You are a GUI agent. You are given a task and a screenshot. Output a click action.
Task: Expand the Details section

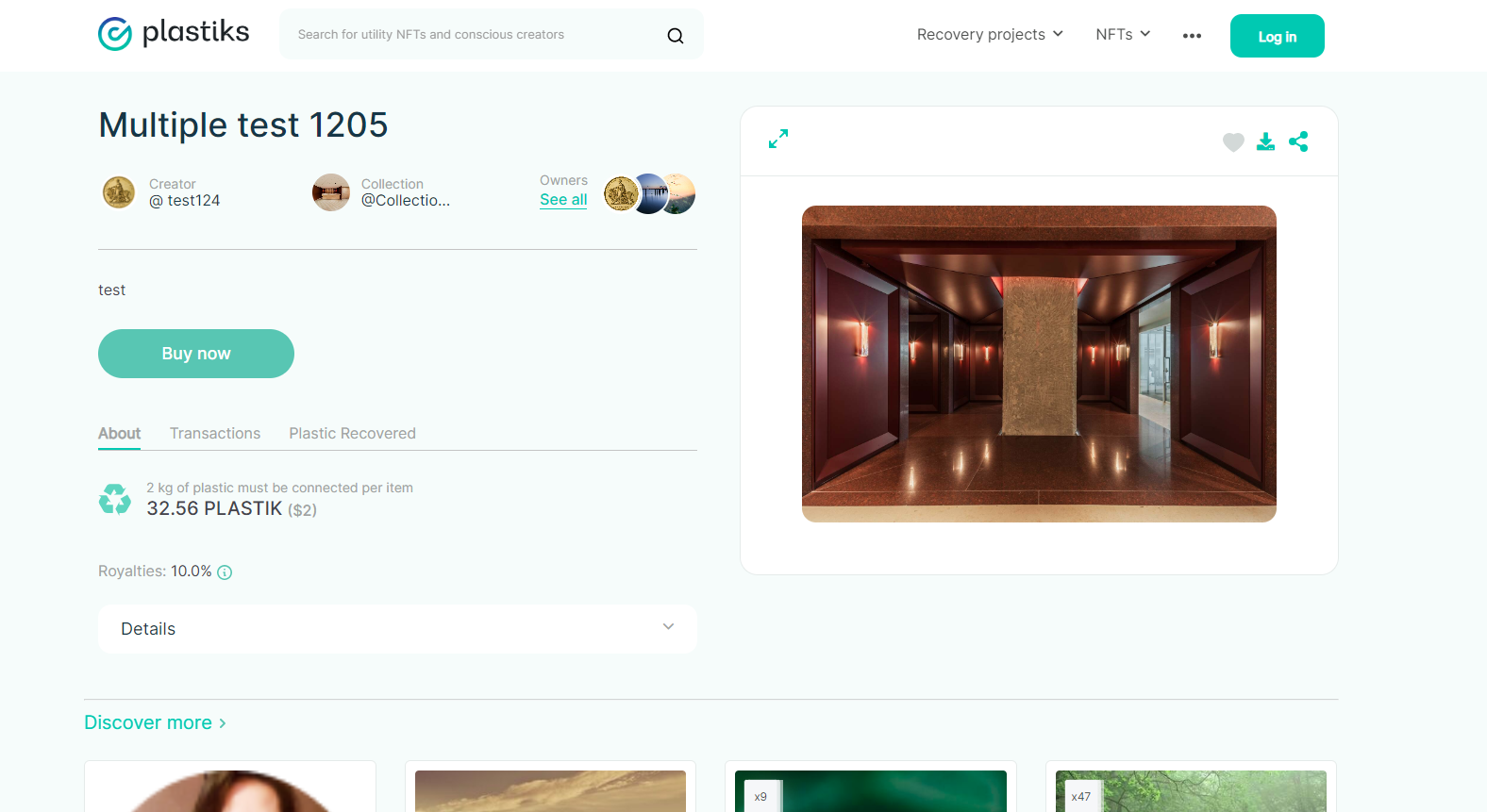(x=397, y=629)
